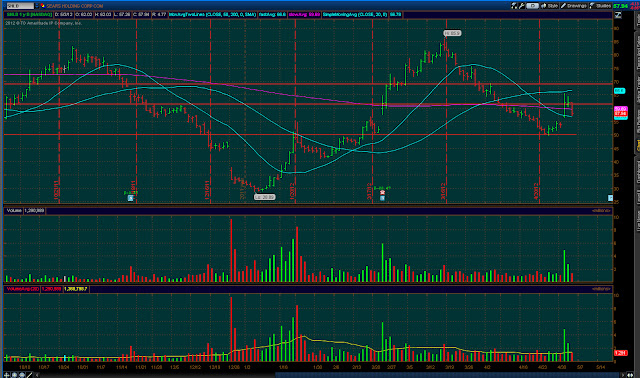Click the Volume study label
Screen dimensions: 640x378
(x=14, y=211)
